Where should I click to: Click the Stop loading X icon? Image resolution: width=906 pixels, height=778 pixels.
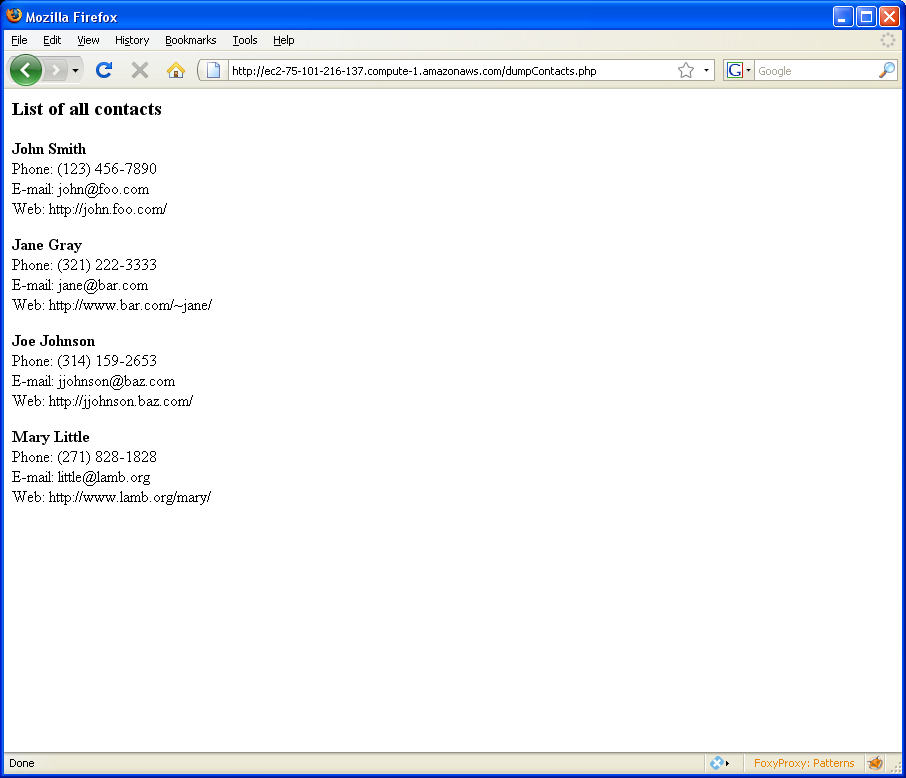click(x=140, y=71)
